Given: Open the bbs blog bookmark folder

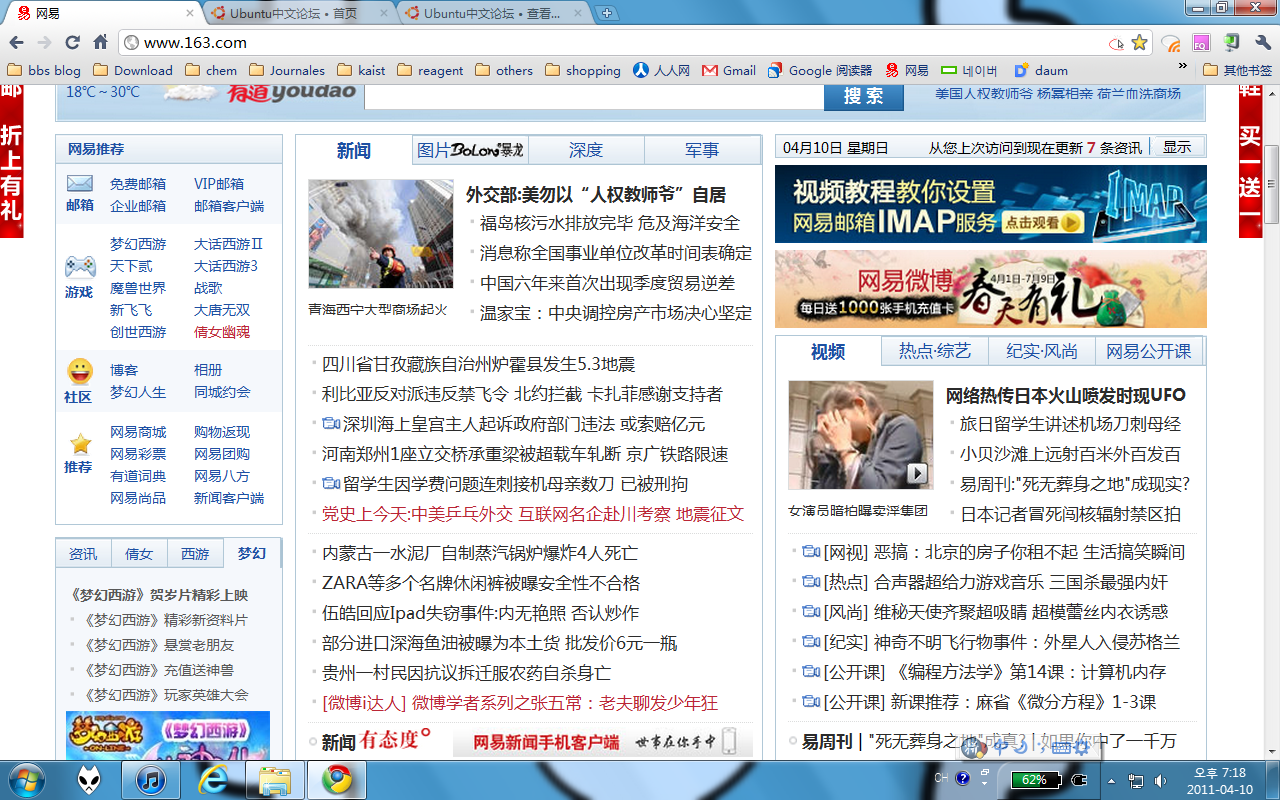Looking at the screenshot, I should [x=44, y=70].
